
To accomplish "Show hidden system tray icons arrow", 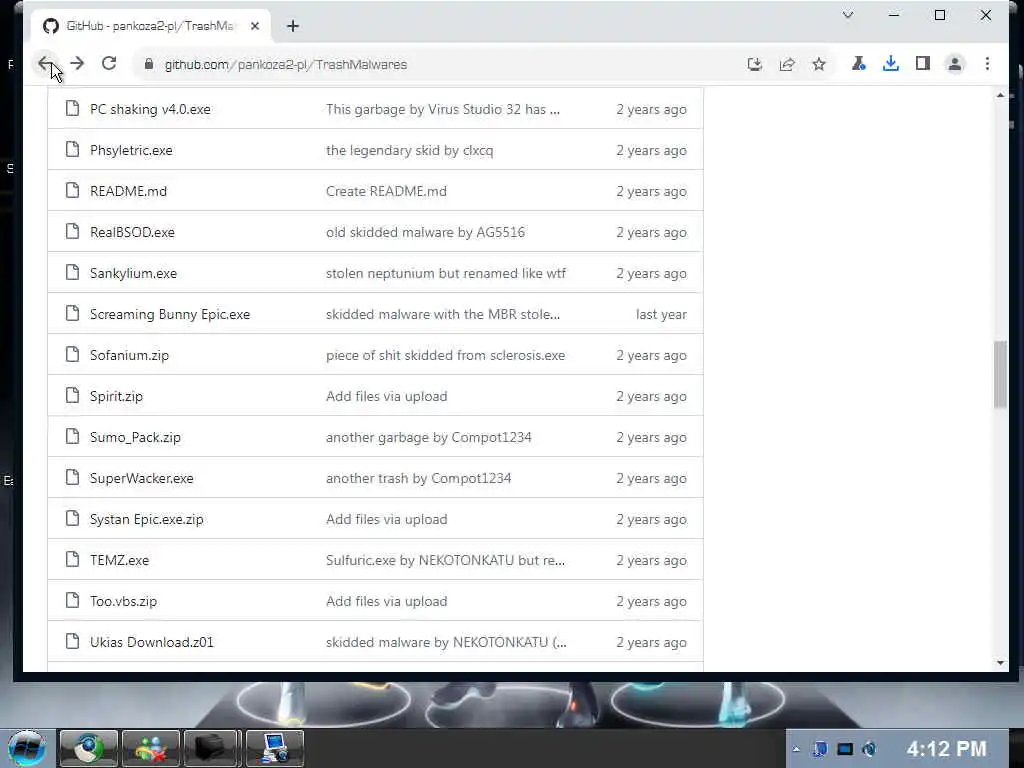I will coord(796,749).
